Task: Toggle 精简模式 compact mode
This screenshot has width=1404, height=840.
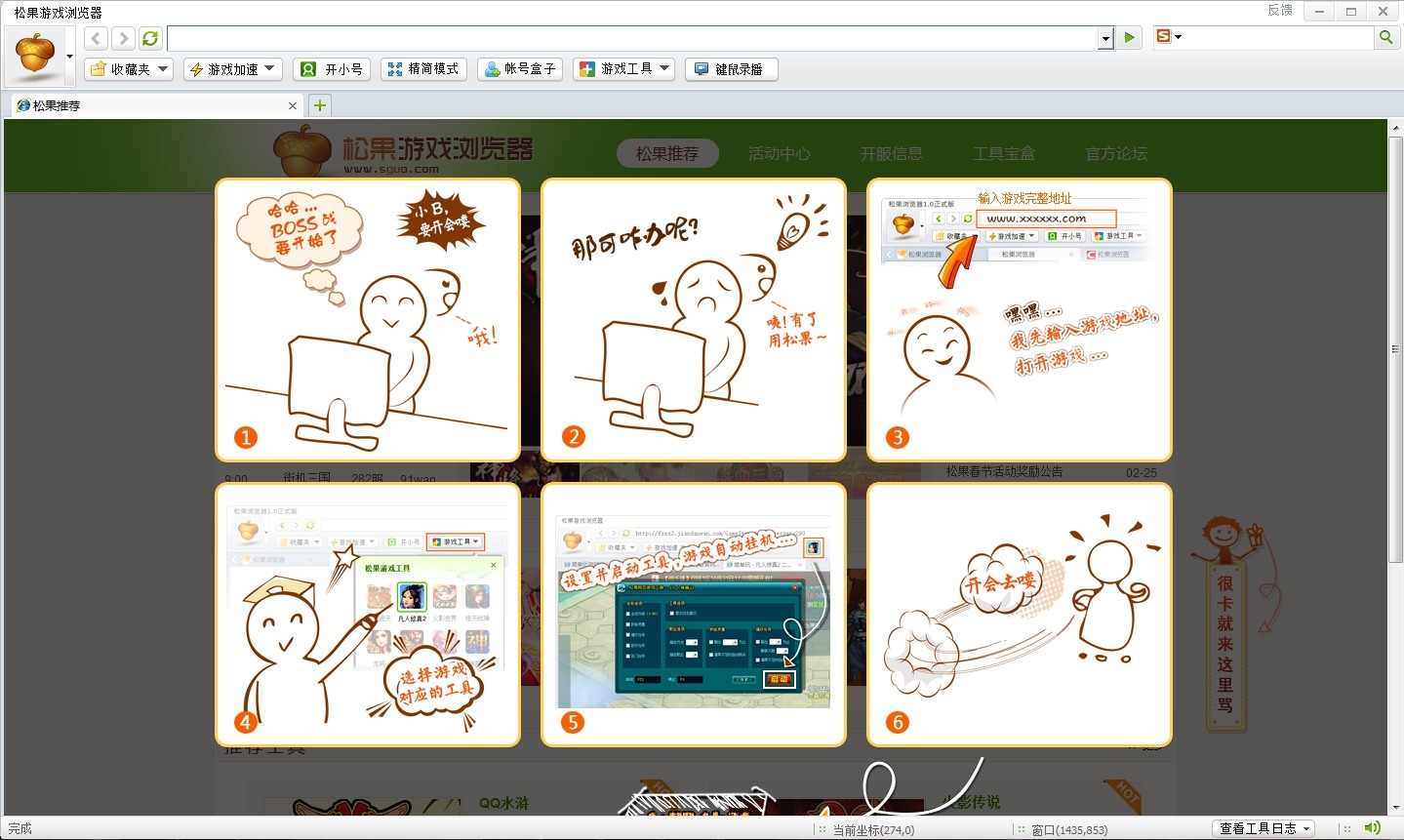Action: (x=423, y=69)
